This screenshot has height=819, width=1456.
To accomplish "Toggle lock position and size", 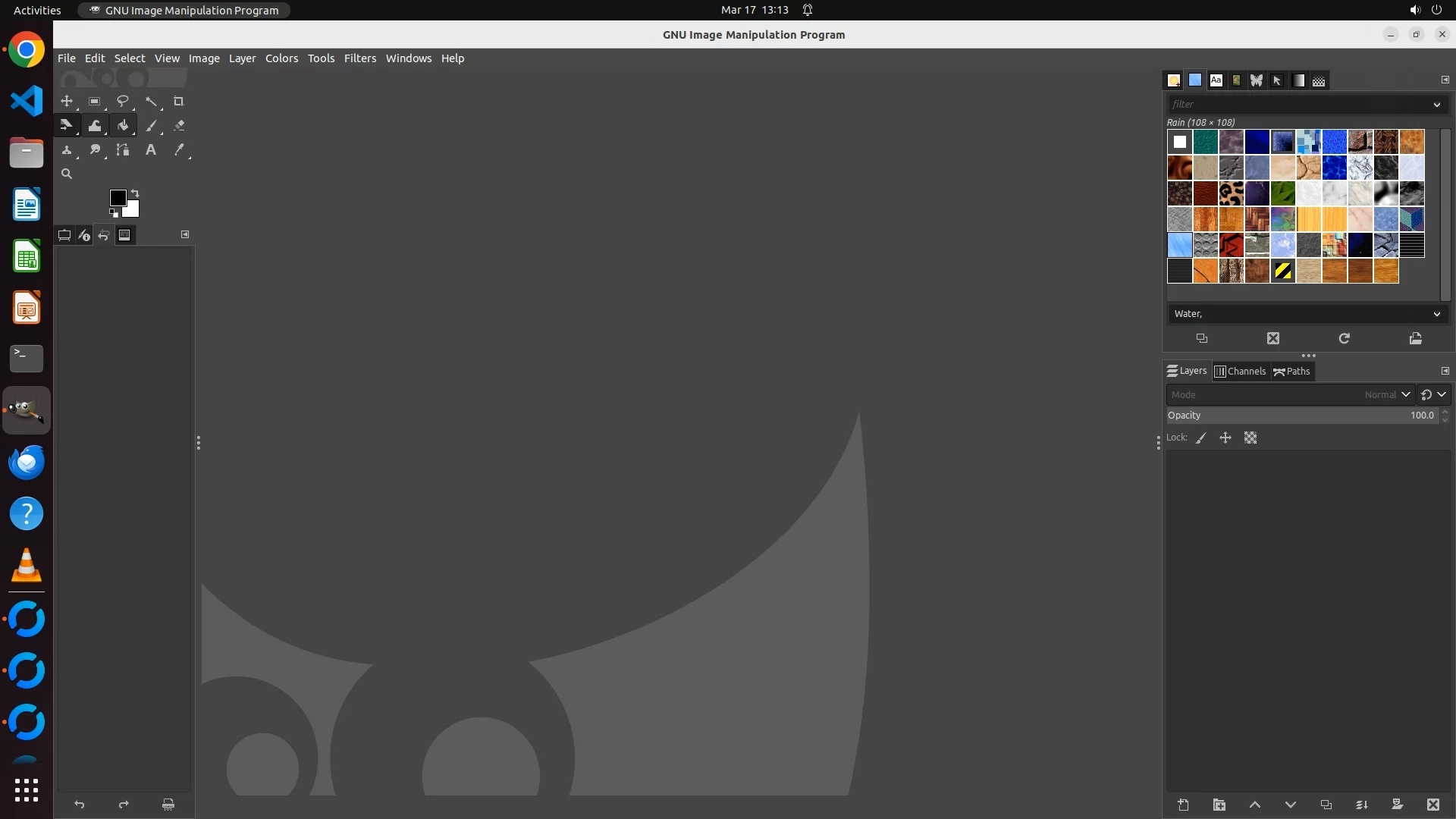I will pos(1225,438).
